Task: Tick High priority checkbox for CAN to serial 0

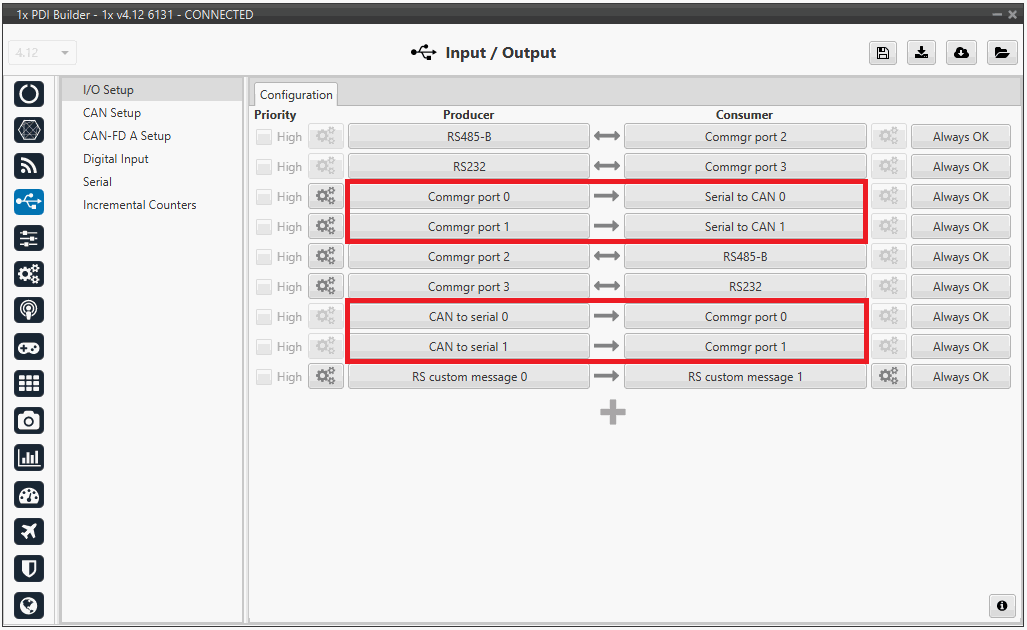Action: [x=264, y=317]
